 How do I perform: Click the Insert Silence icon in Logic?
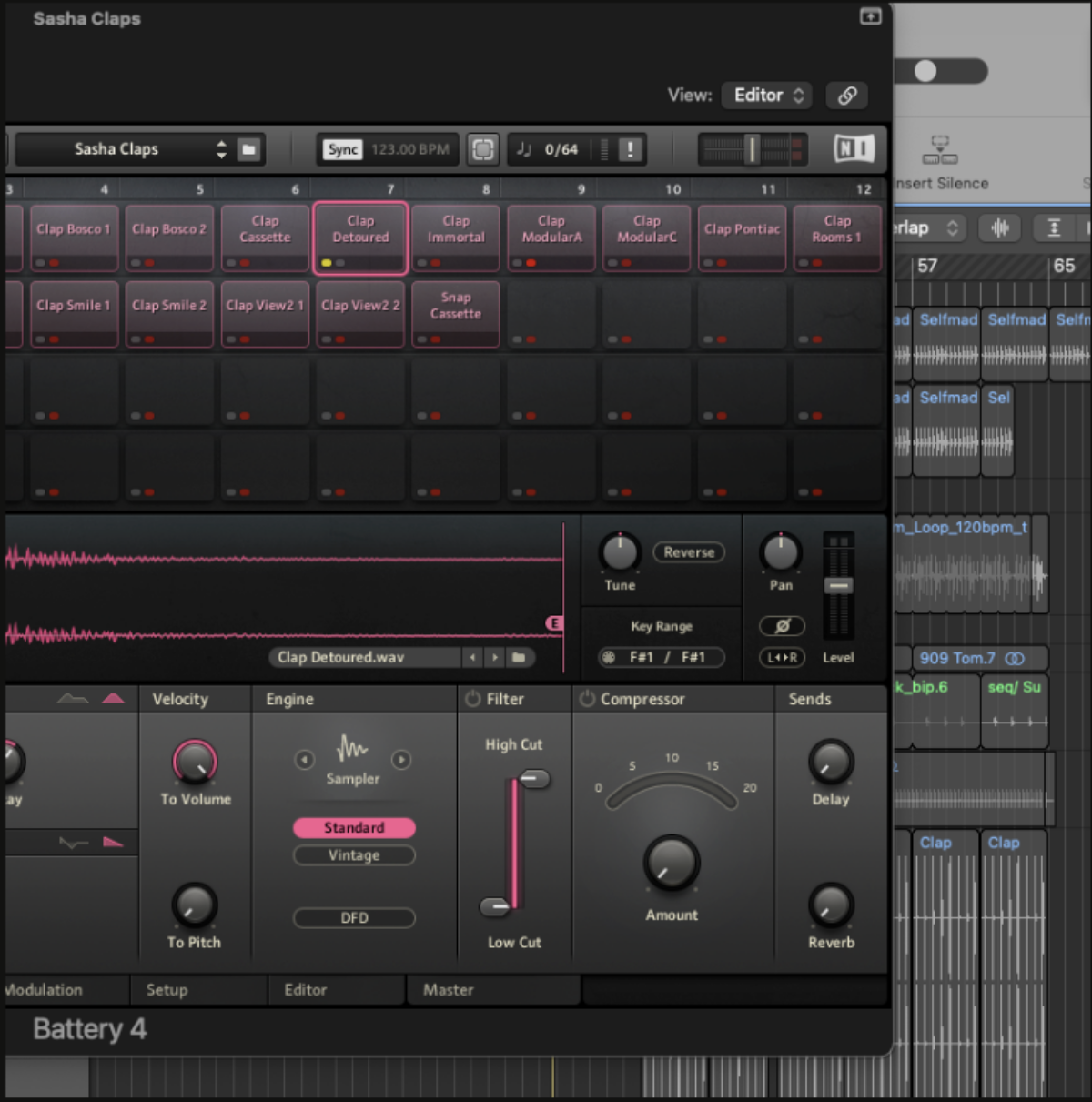click(x=940, y=150)
